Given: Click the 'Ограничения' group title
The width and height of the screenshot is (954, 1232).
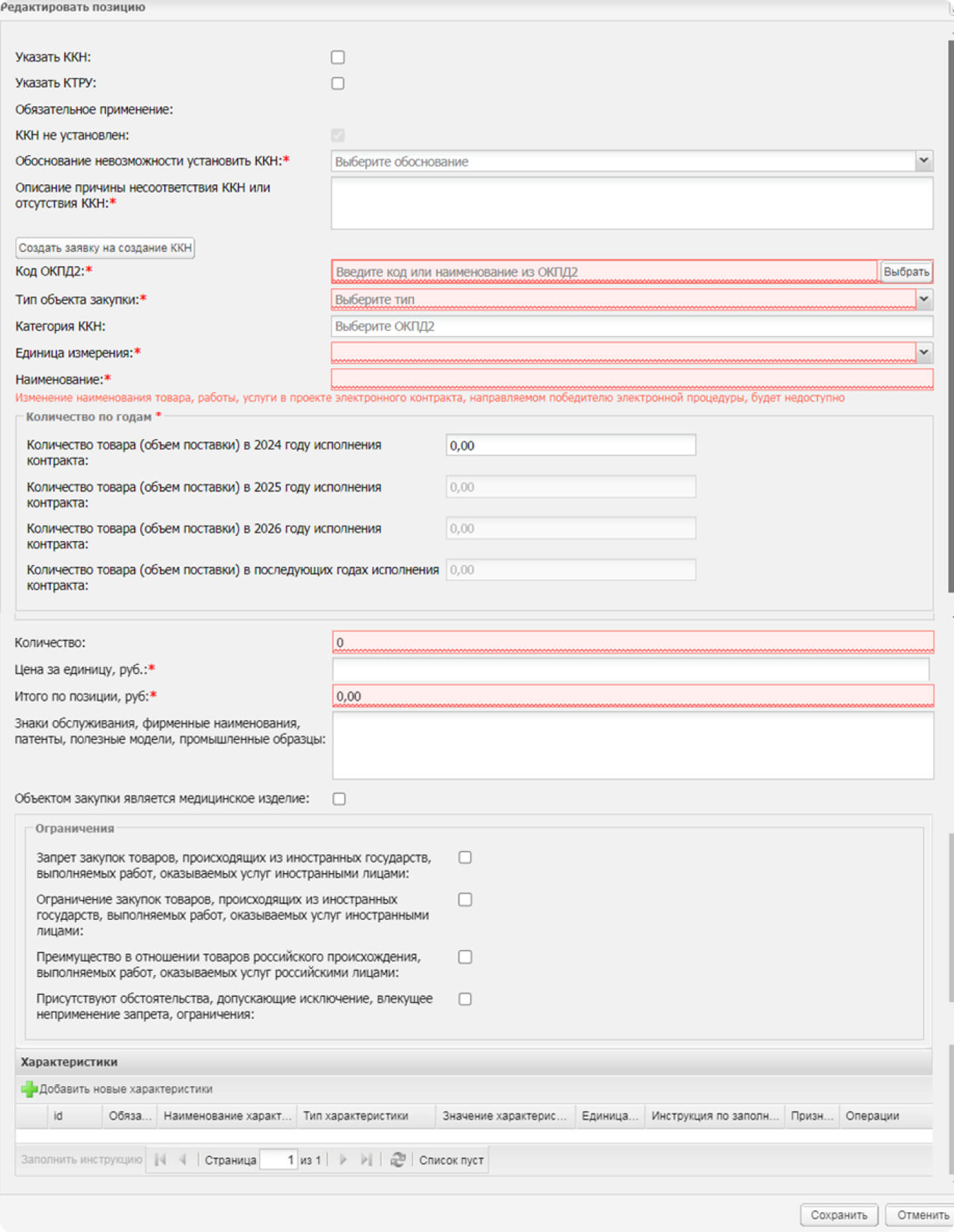Looking at the screenshot, I should (75, 829).
